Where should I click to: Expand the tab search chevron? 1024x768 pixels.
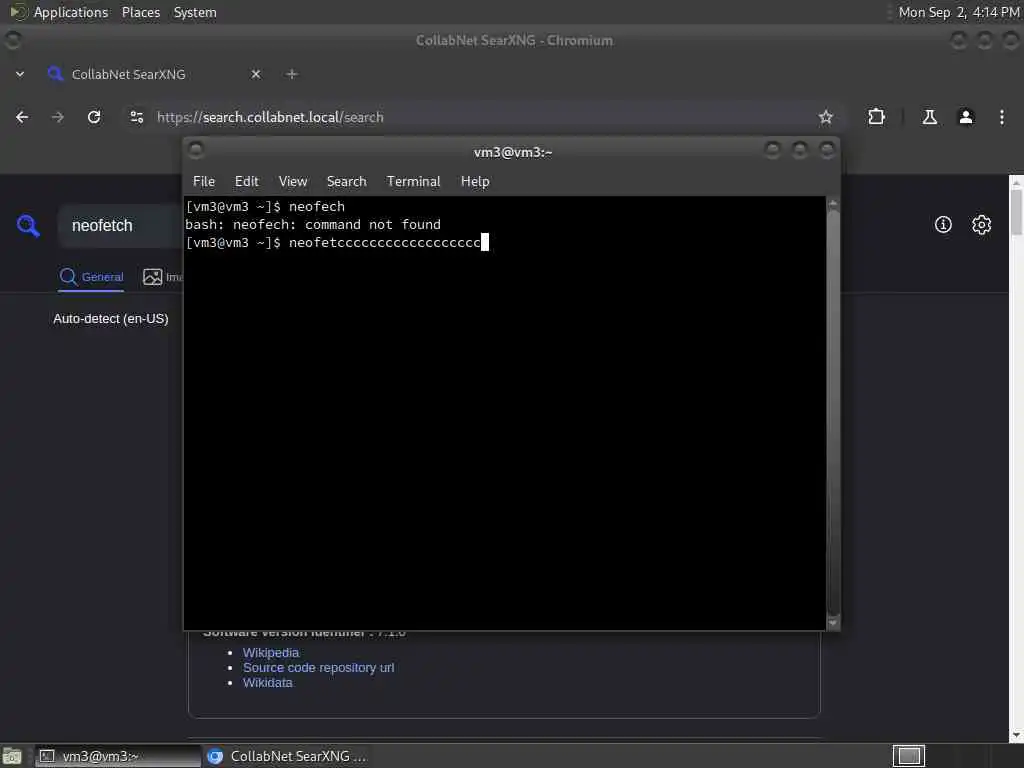tap(20, 74)
